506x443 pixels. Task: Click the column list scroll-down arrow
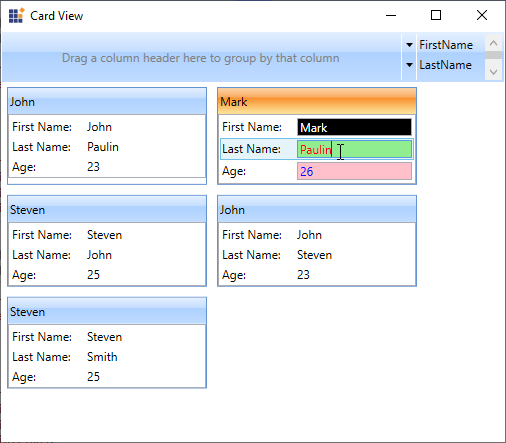(x=494, y=72)
